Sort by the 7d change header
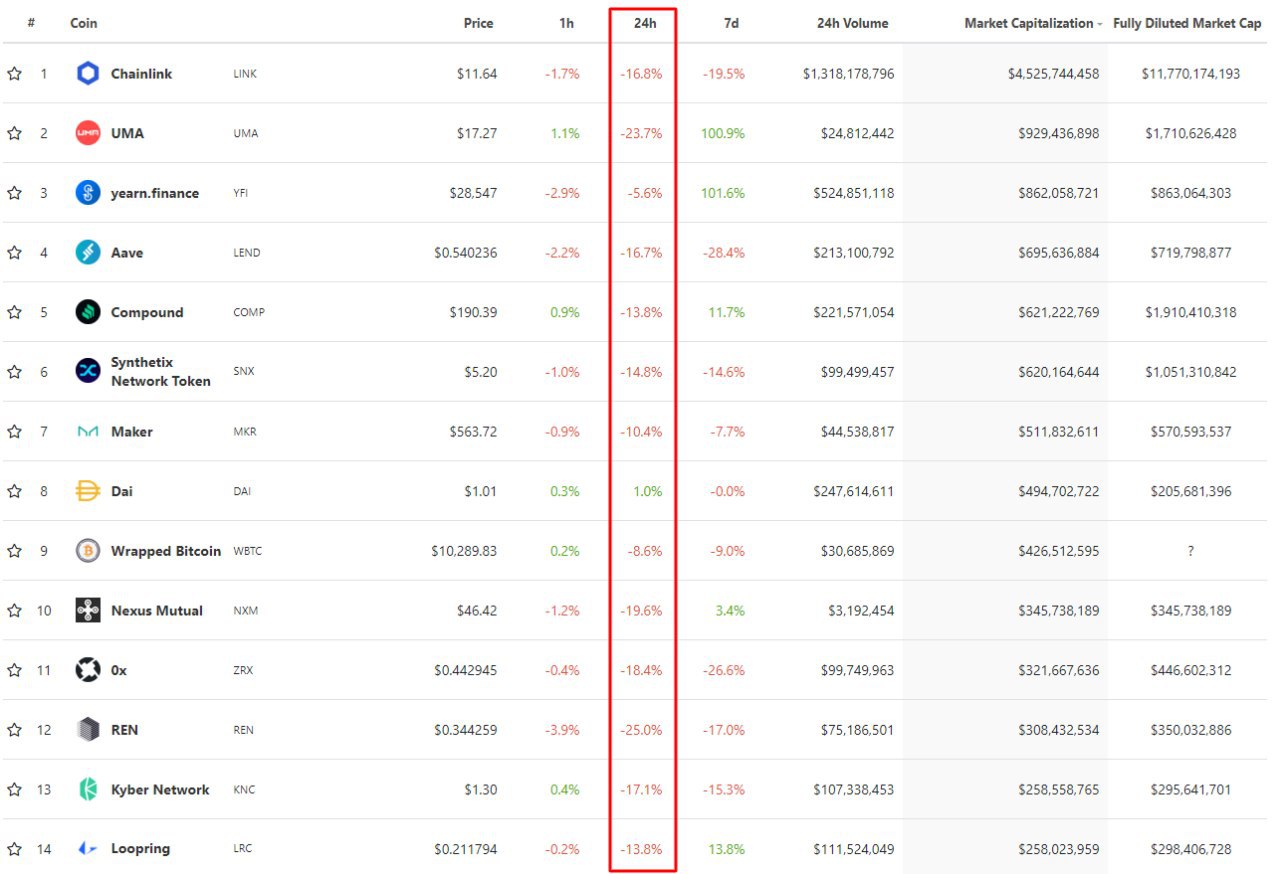 (731, 23)
